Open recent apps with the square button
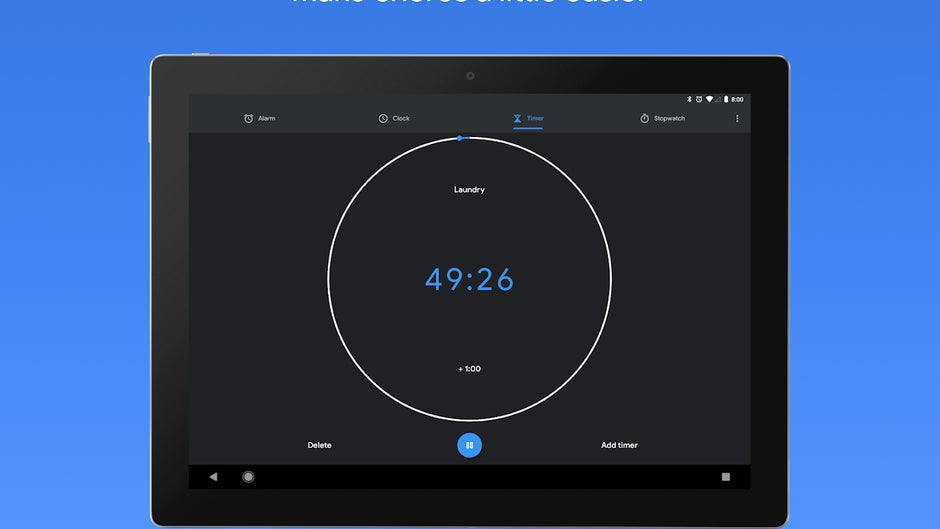 (726, 477)
